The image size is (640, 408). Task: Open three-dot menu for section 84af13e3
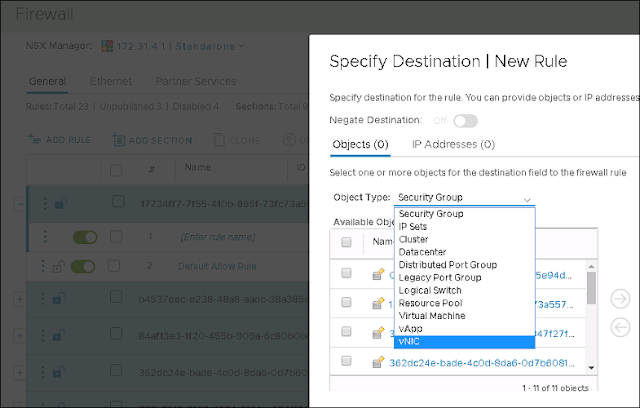[x=43, y=335]
